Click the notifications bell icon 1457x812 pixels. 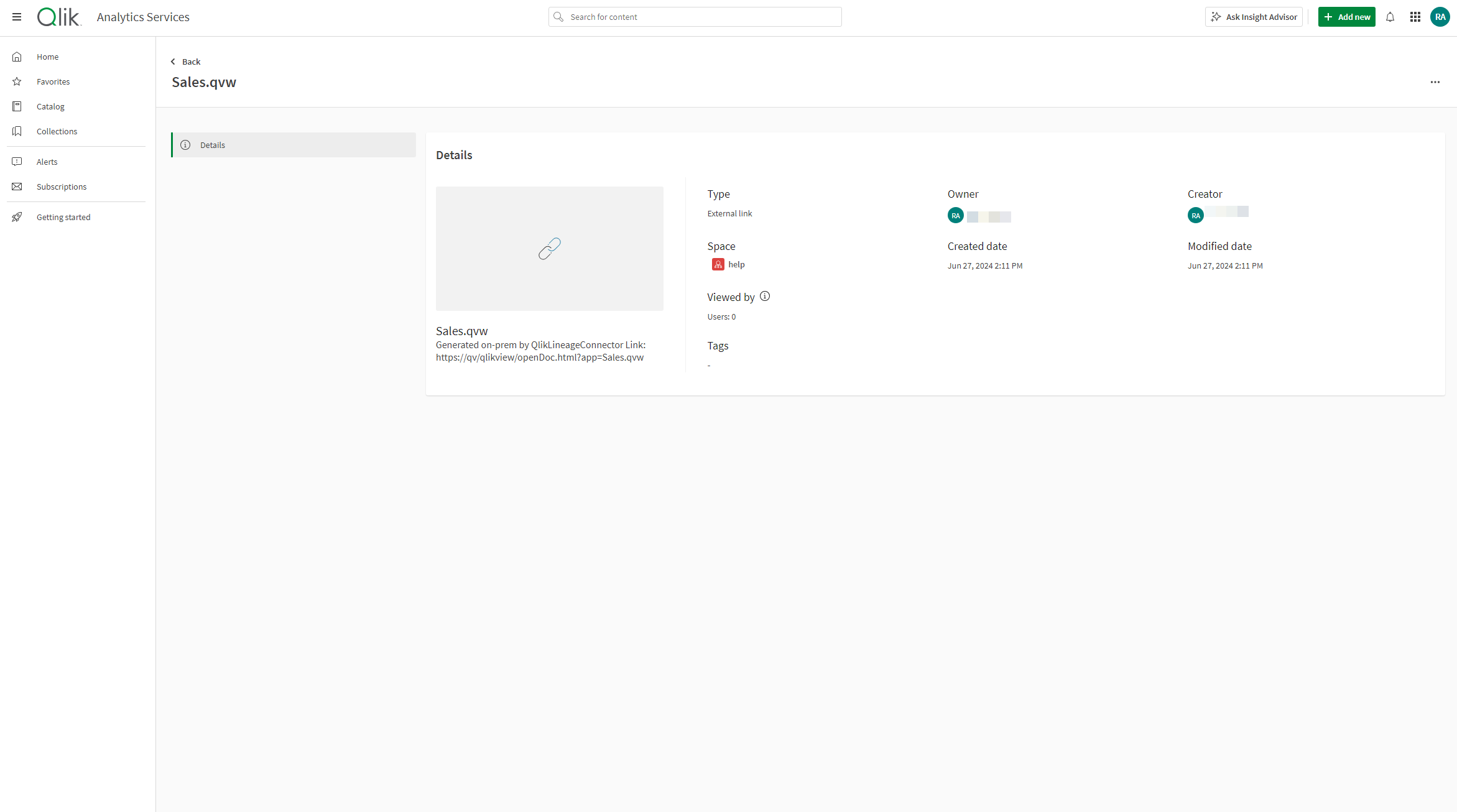pos(1390,17)
